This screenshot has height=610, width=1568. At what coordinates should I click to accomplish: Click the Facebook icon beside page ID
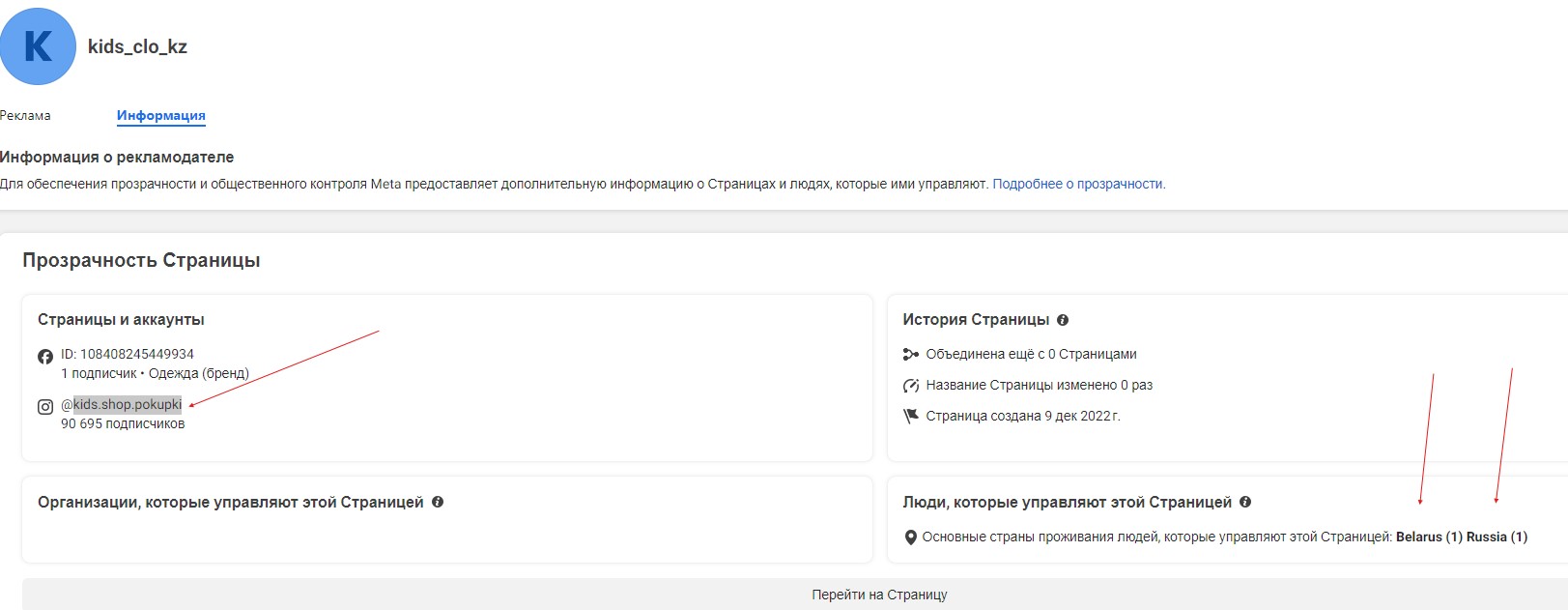pos(45,357)
